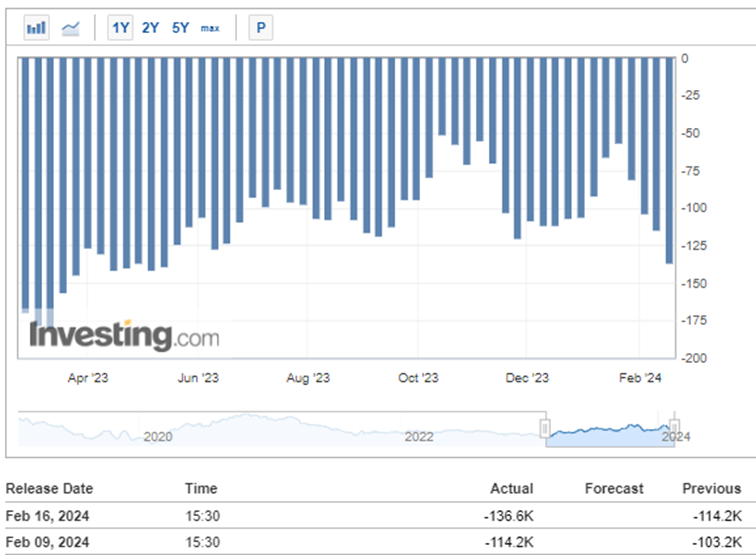This screenshot has height=555, width=756.
Task: Click the Jun '23 axis label
Action: click(198, 378)
